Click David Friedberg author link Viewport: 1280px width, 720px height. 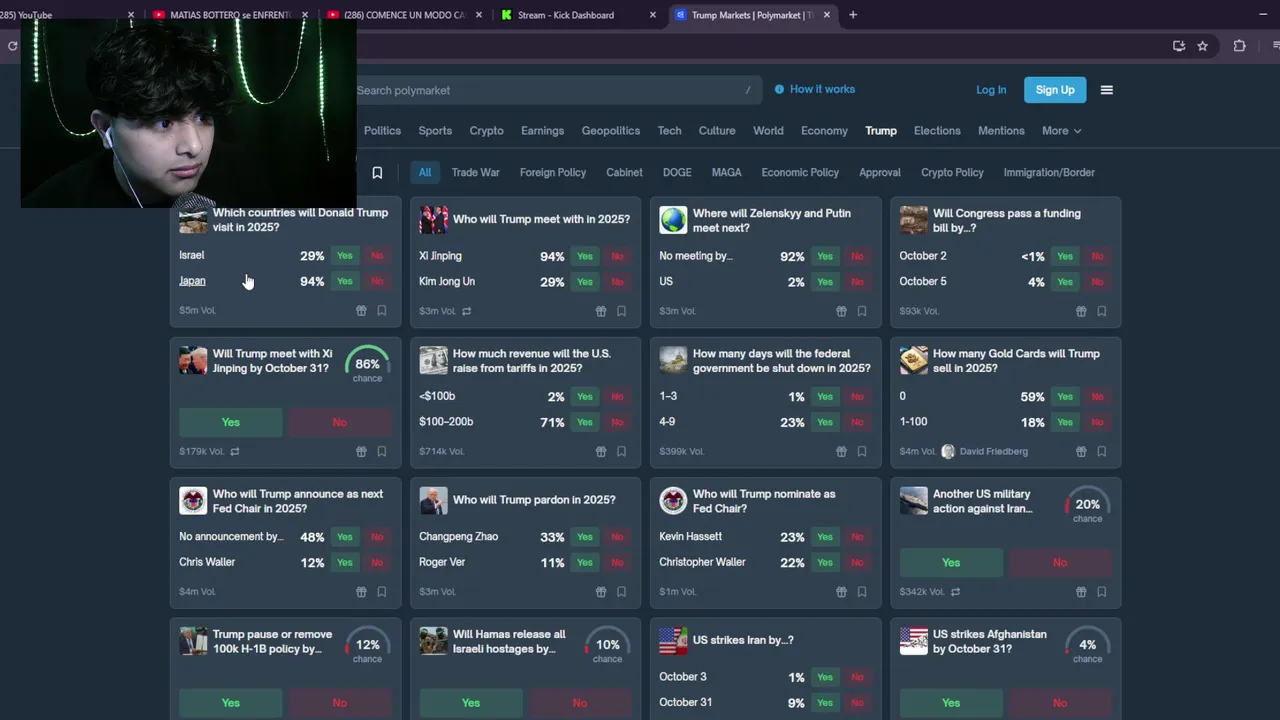coord(993,452)
